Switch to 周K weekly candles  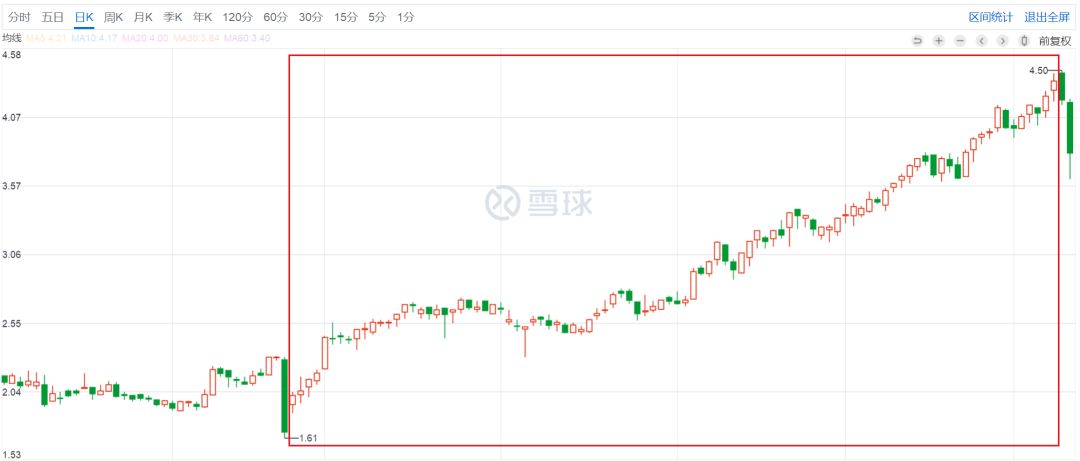pyautogui.click(x=114, y=17)
